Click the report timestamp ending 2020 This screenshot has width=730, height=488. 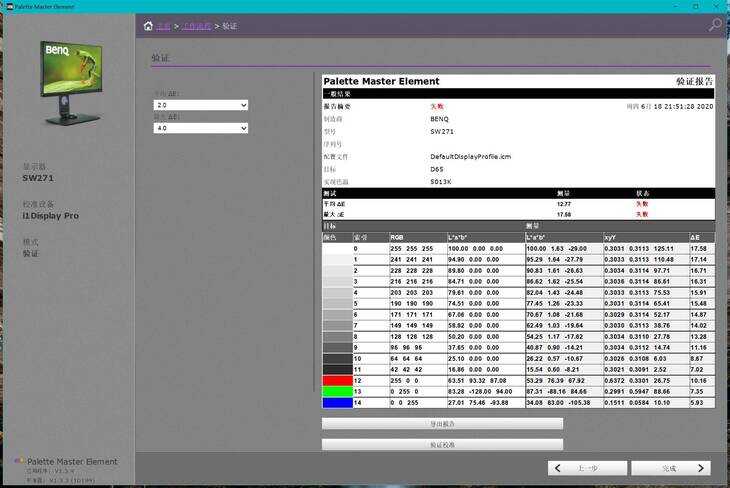669,106
